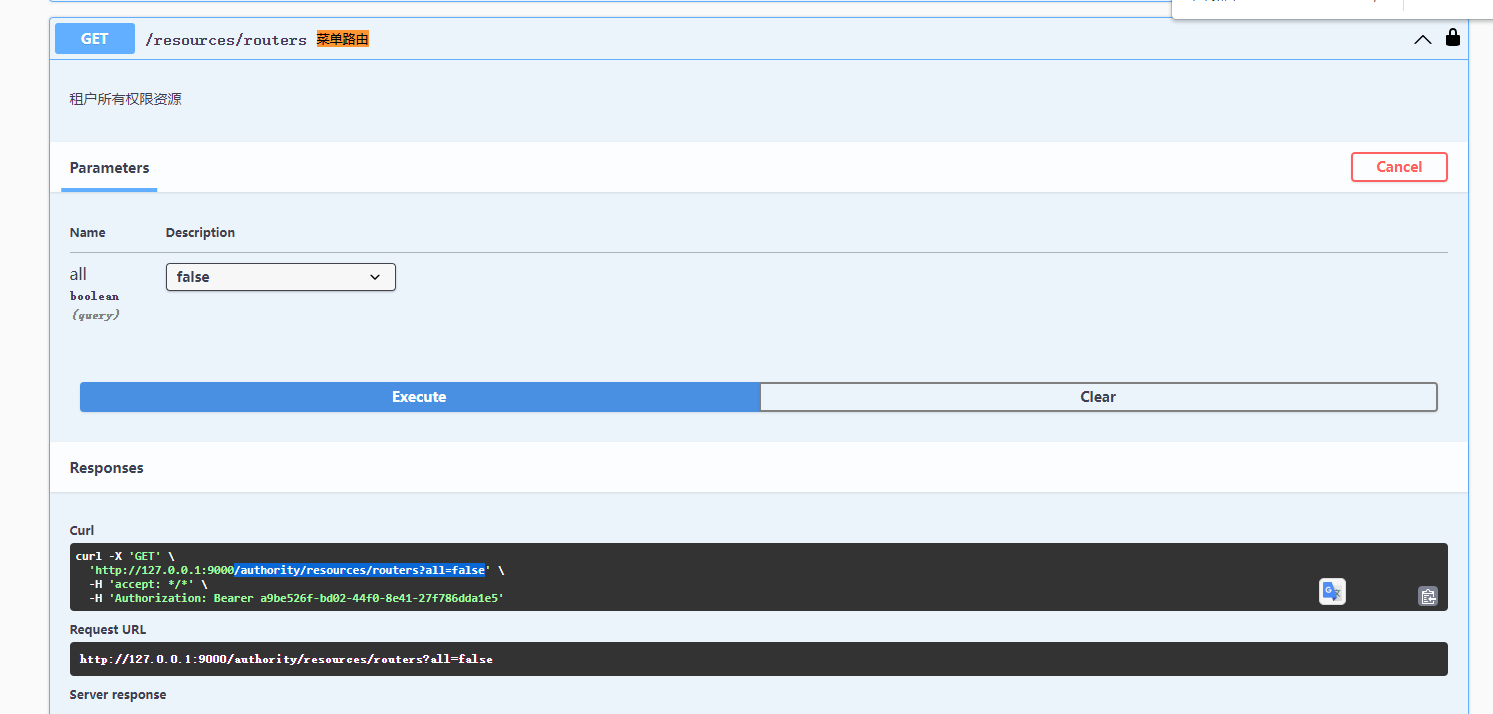Click the highlighted /authority/resources/routers?all=false text
Viewport: 1493px width, 714px height.
[360, 570]
